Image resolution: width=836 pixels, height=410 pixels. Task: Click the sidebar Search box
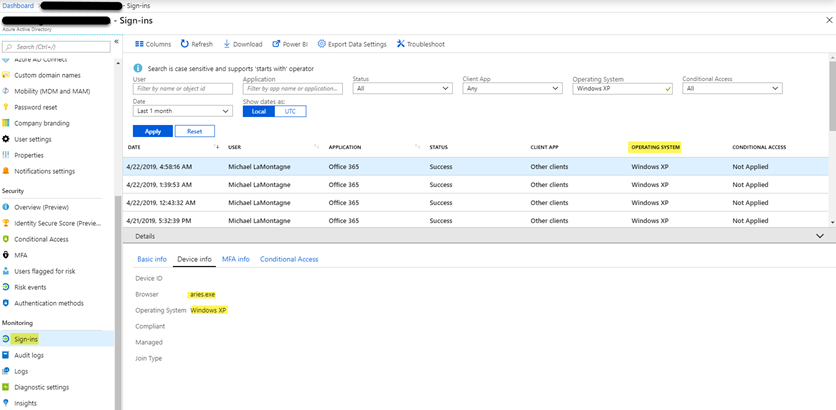pos(57,47)
